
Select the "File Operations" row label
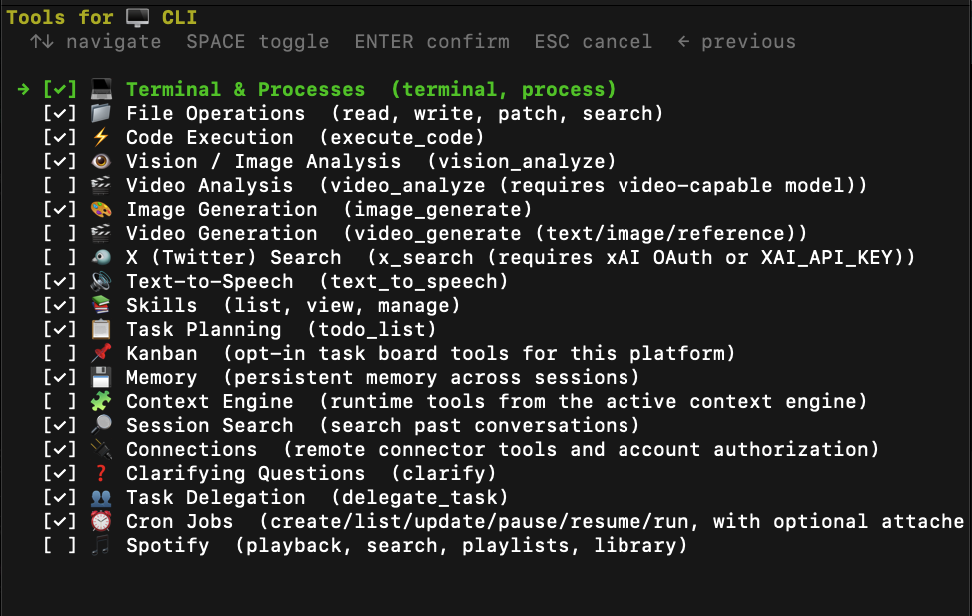click(x=216, y=113)
